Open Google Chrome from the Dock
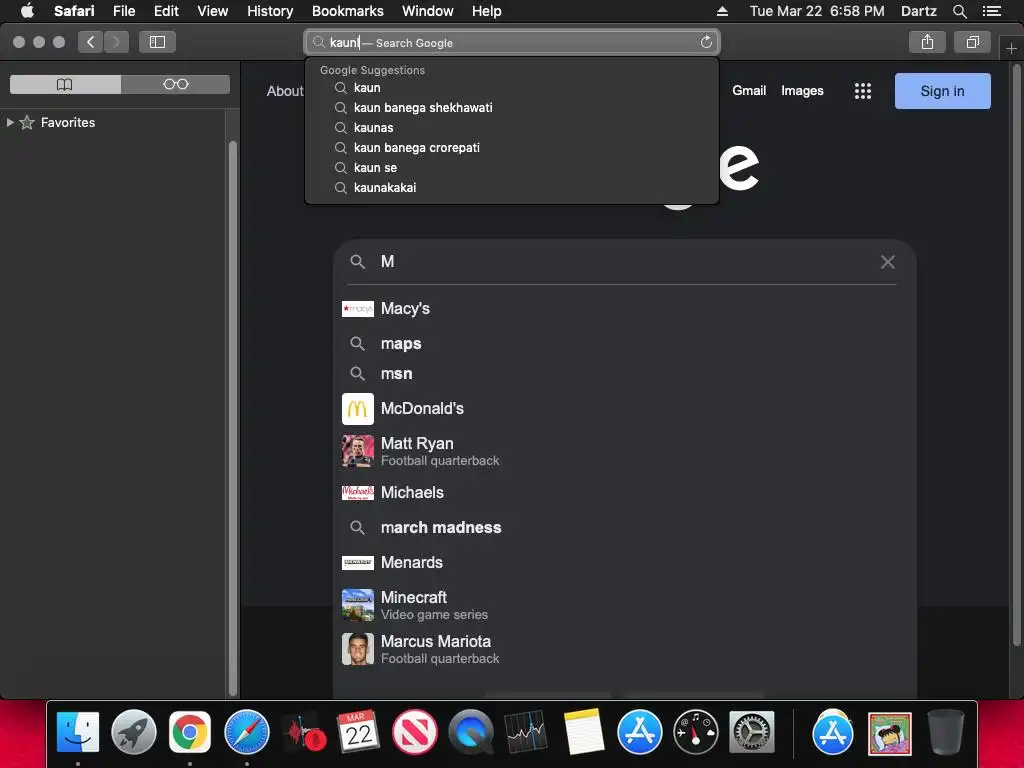The height and width of the screenshot is (768, 1024). click(190, 732)
